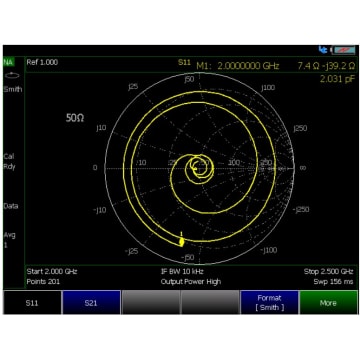Click the M1 2.0000000 GHz marker readout
The width and height of the screenshot is (360, 360).
[x=237, y=66]
